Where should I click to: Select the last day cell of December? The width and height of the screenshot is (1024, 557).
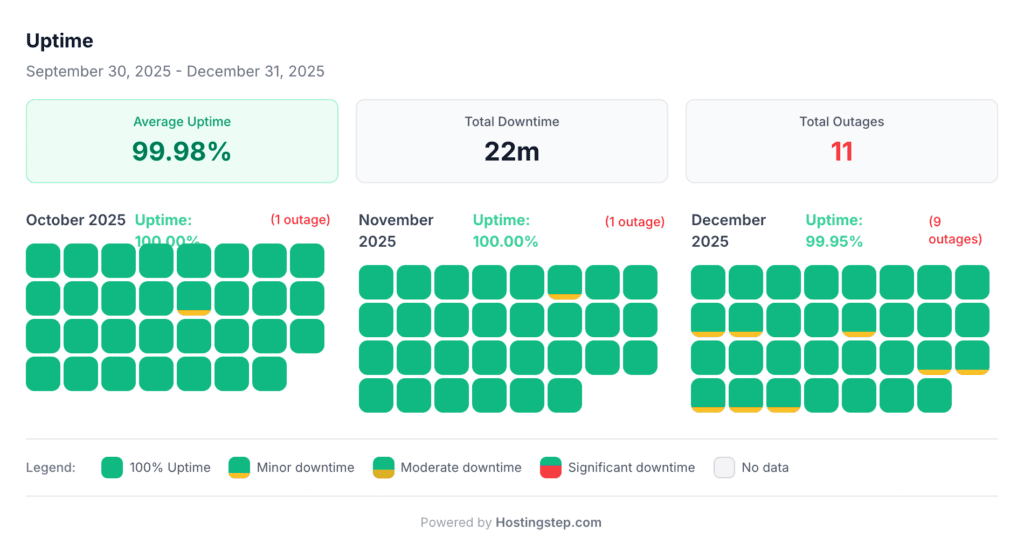point(934,395)
